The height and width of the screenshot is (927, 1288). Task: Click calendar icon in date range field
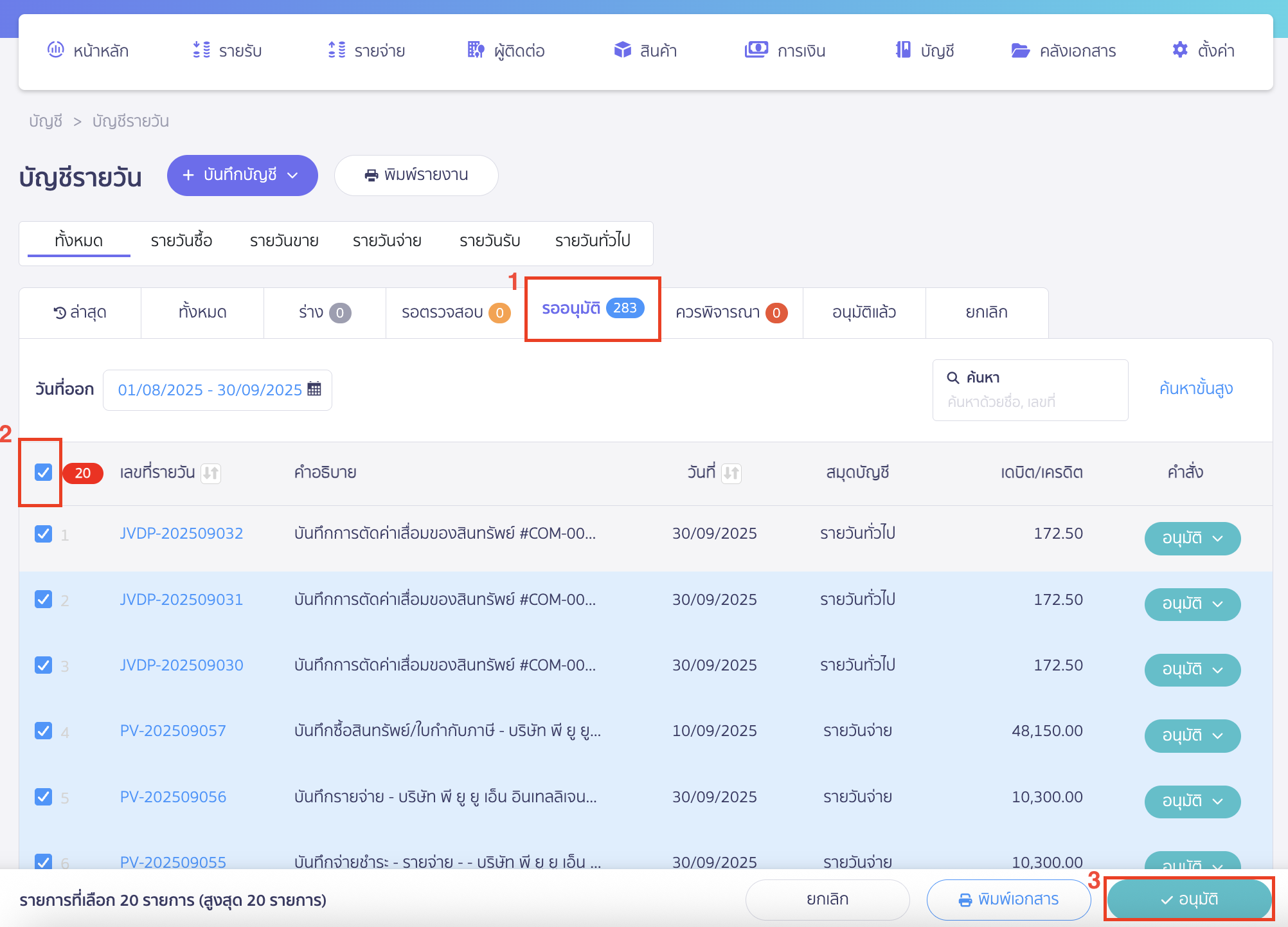pos(314,389)
